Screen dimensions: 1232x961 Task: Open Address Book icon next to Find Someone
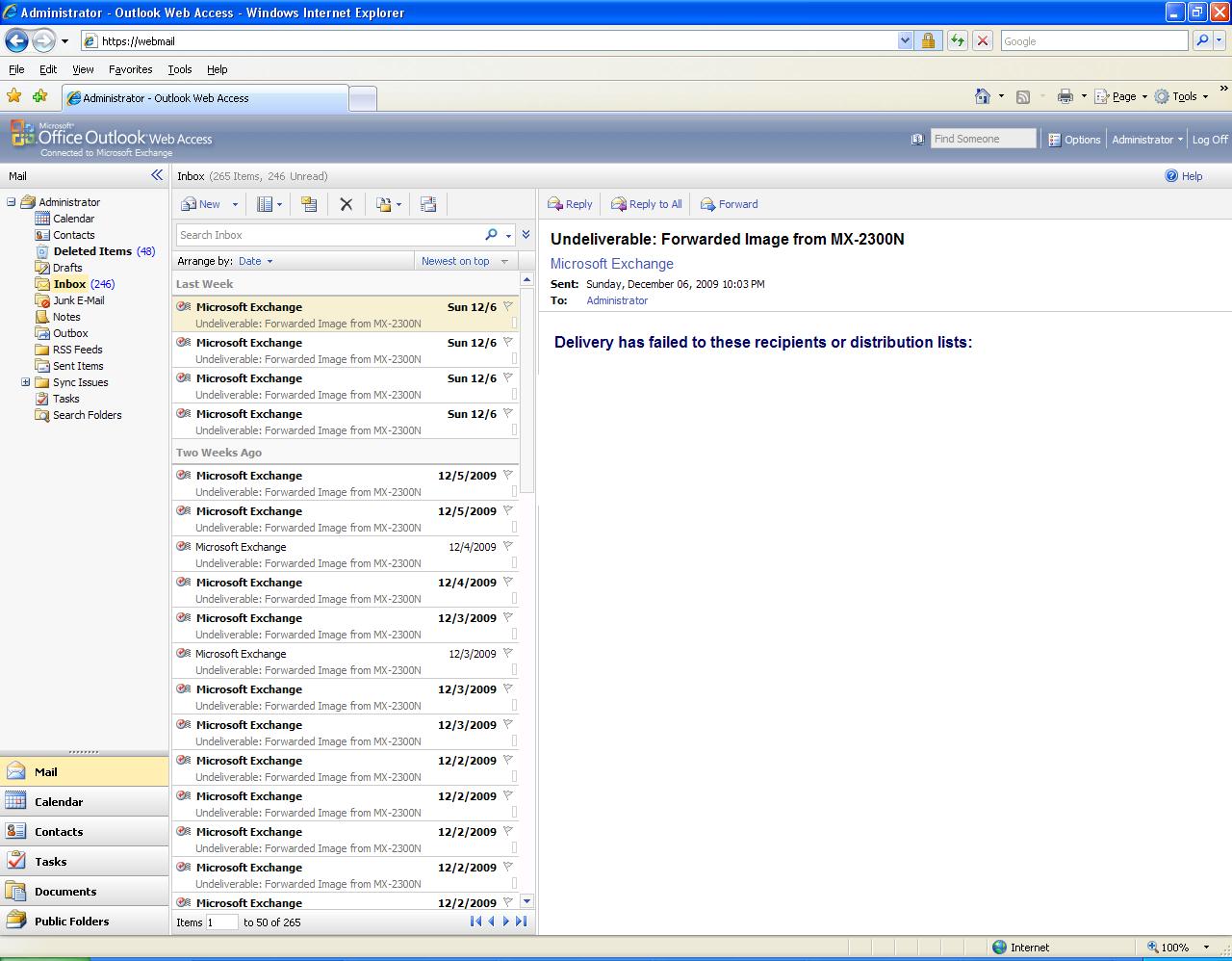click(917, 140)
